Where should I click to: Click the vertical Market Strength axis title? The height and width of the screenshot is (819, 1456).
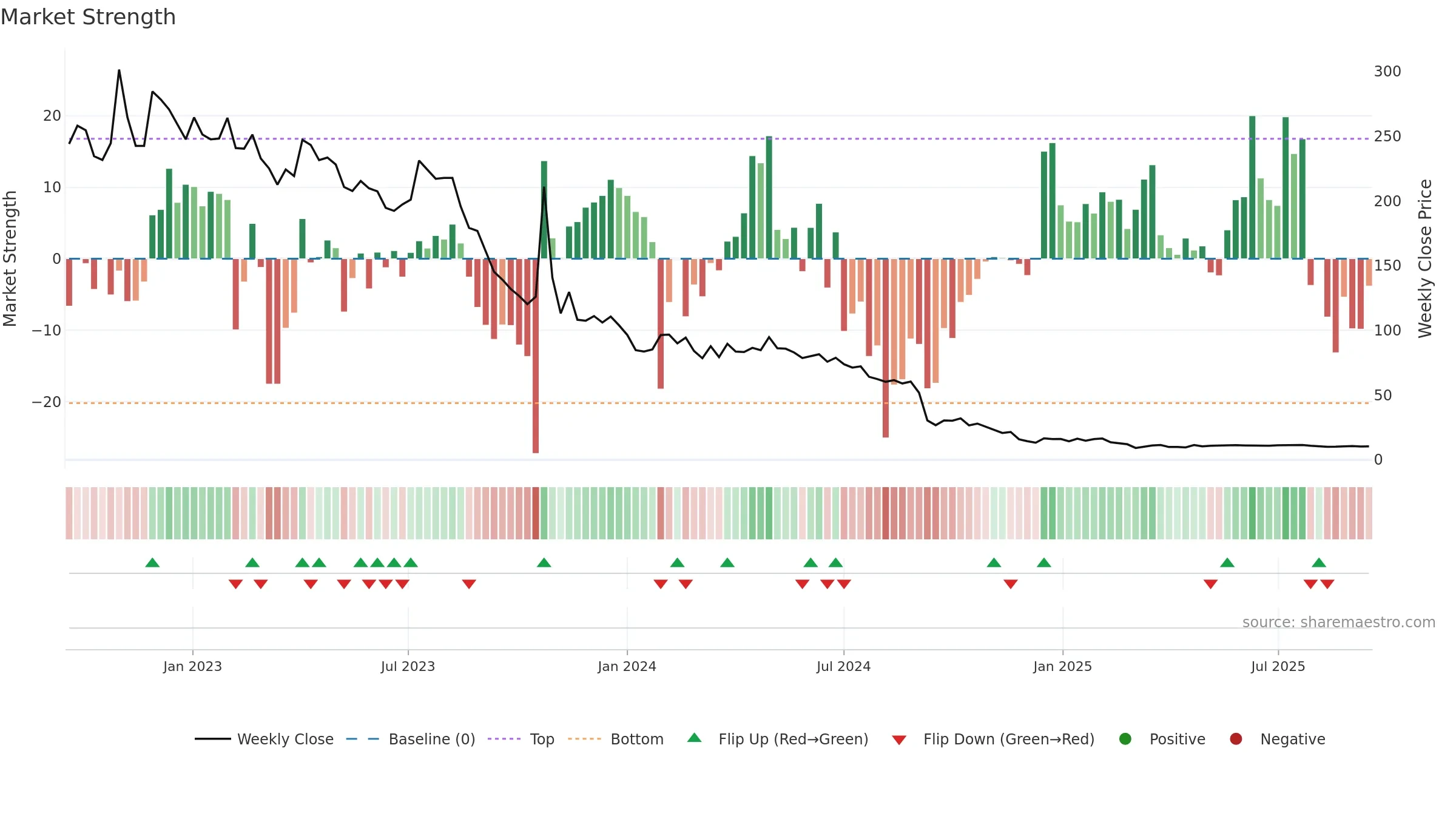click(10, 258)
